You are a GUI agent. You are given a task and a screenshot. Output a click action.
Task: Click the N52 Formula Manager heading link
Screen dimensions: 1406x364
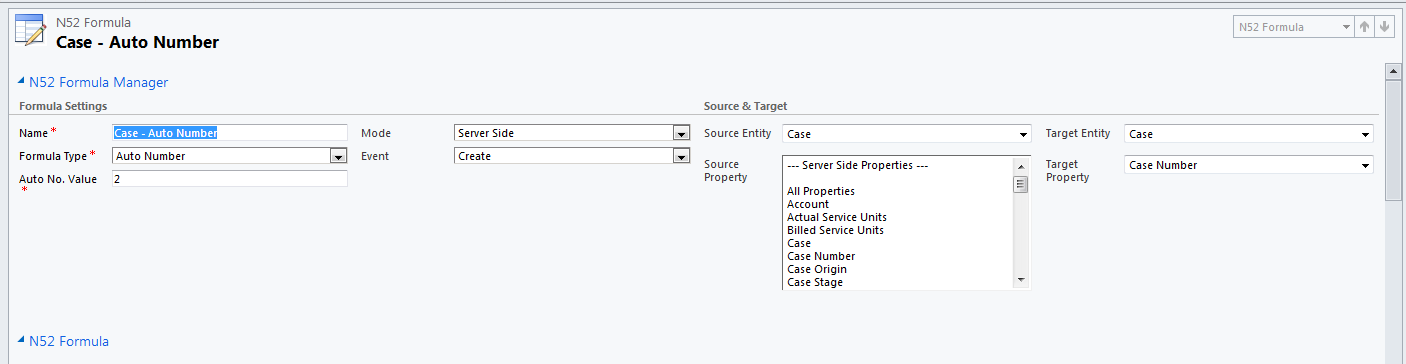point(99,83)
